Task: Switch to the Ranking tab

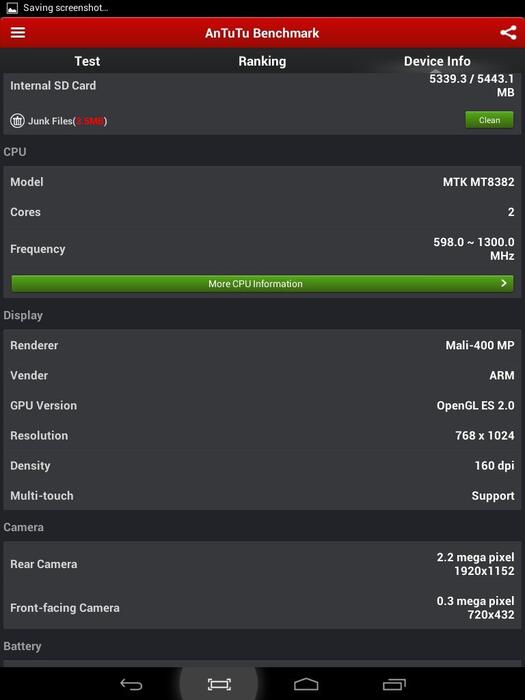Action: (x=262, y=61)
